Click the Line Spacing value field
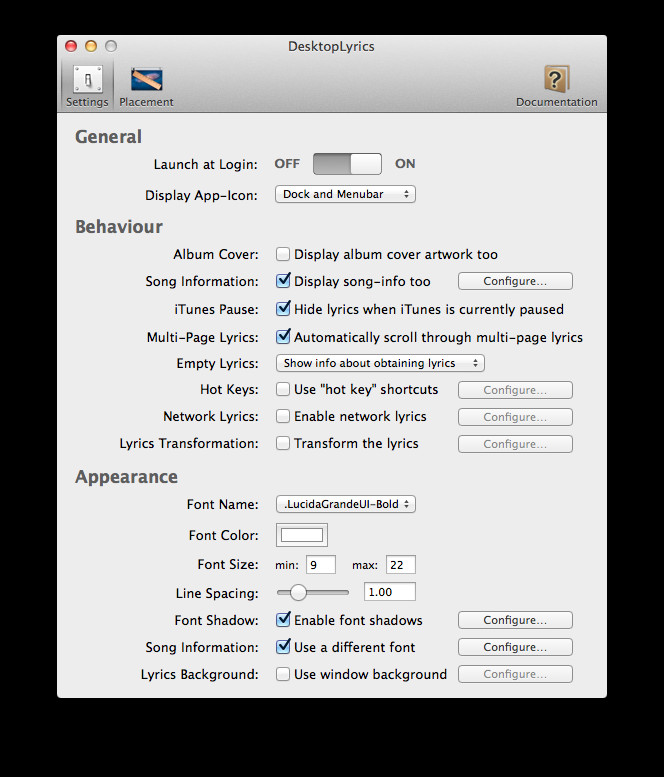The height and width of the screenshot is (777, 664). [x=389, y=592]
